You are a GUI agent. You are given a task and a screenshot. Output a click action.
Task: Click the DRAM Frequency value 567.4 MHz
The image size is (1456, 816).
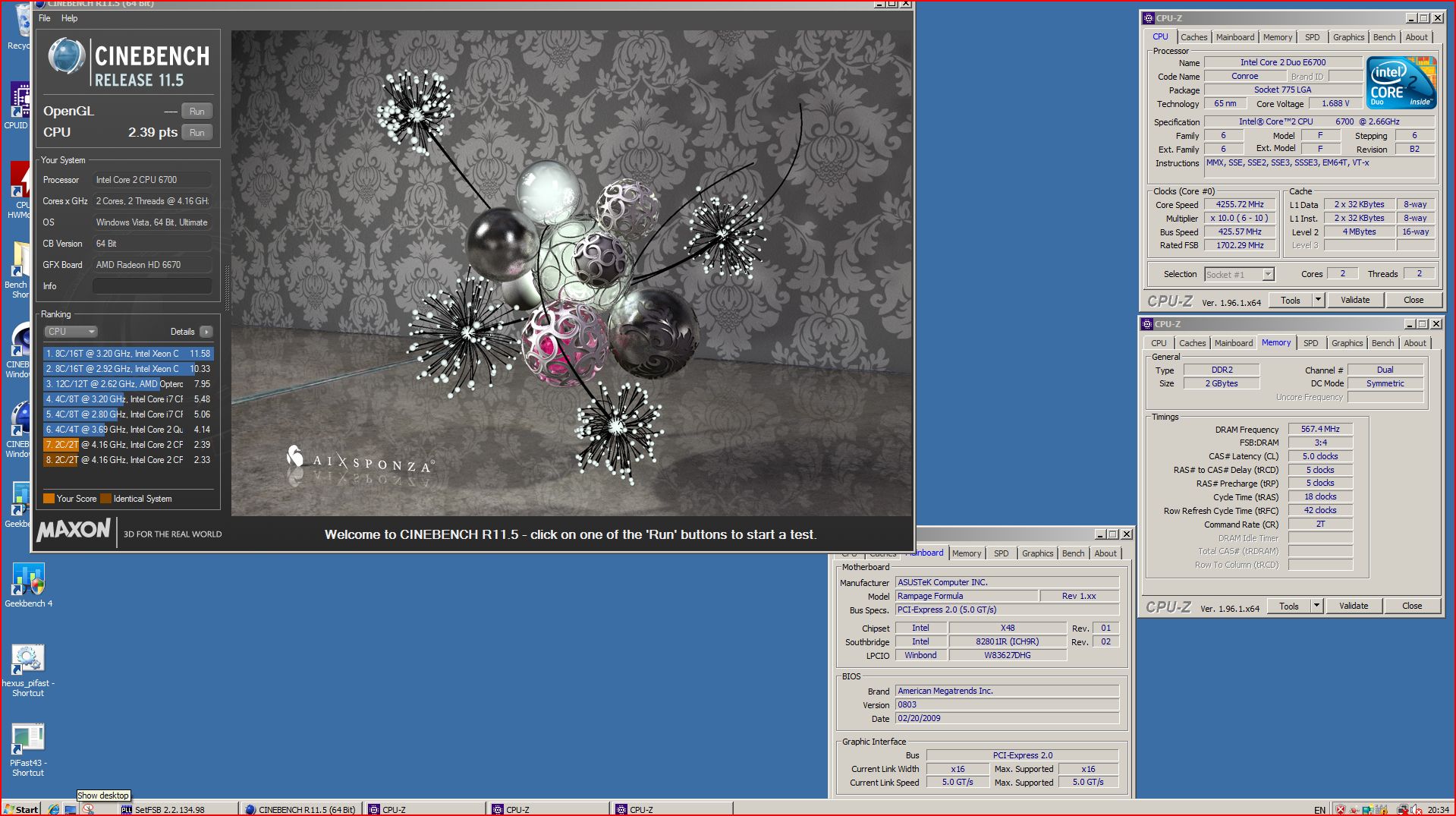[1320, 430]
